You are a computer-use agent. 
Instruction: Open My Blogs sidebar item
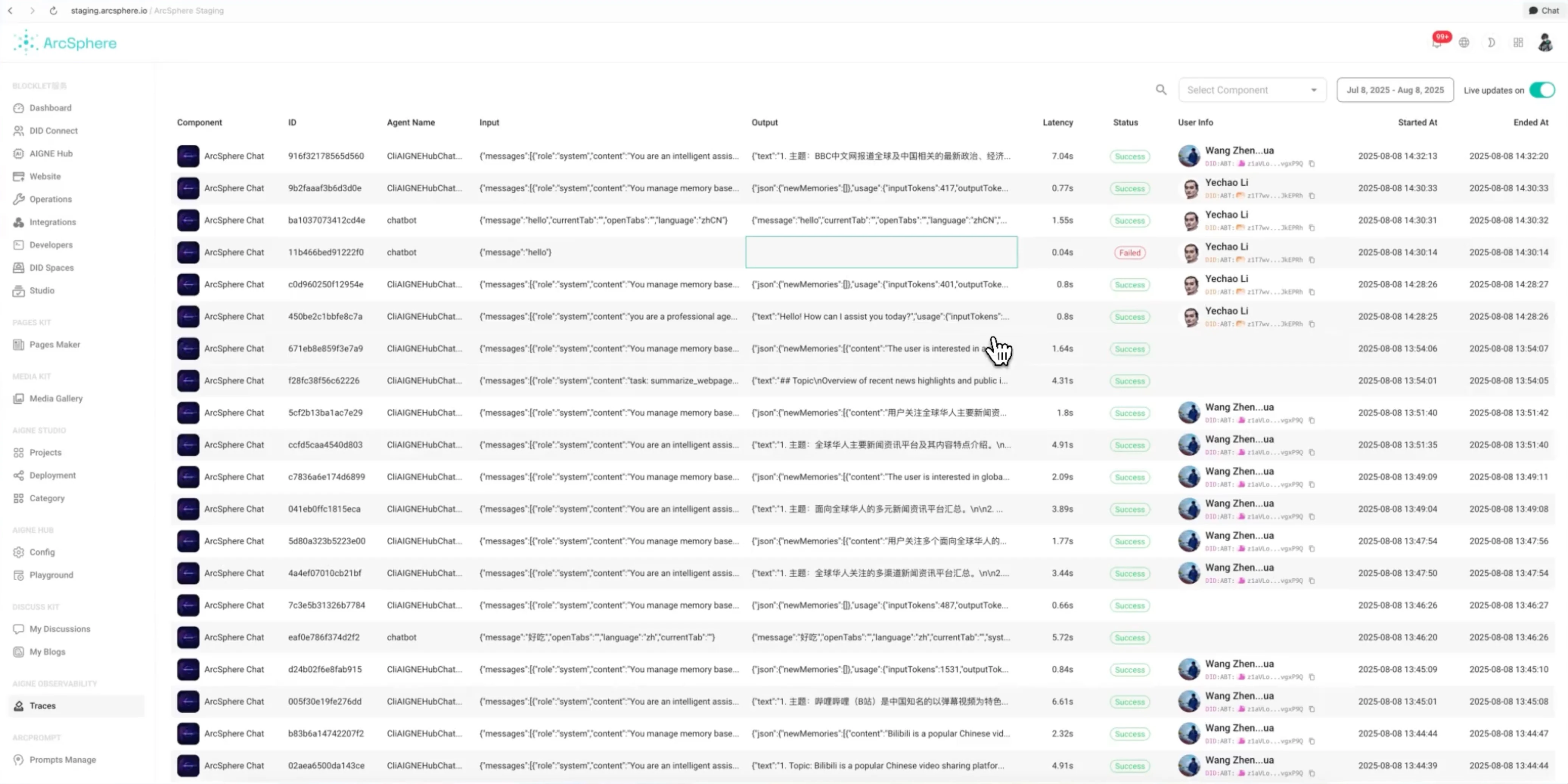pyautogui.click(x=48, y=651)
